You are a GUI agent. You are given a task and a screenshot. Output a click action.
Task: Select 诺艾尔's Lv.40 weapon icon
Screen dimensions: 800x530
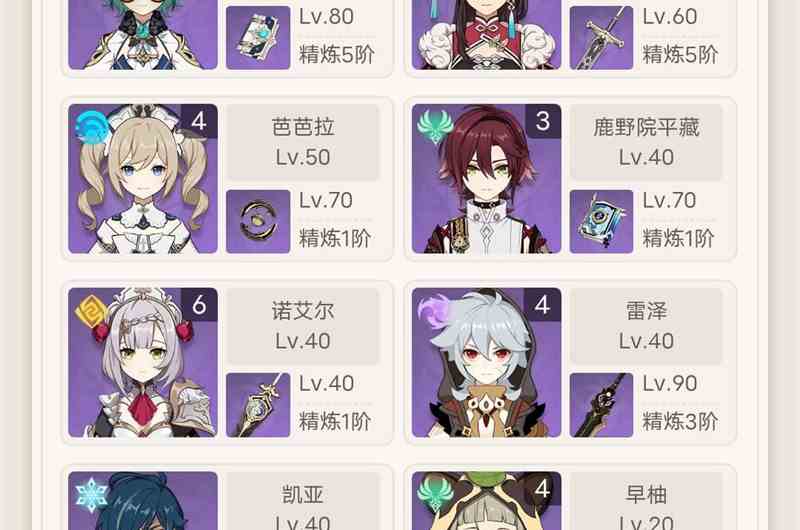(258, 405)
